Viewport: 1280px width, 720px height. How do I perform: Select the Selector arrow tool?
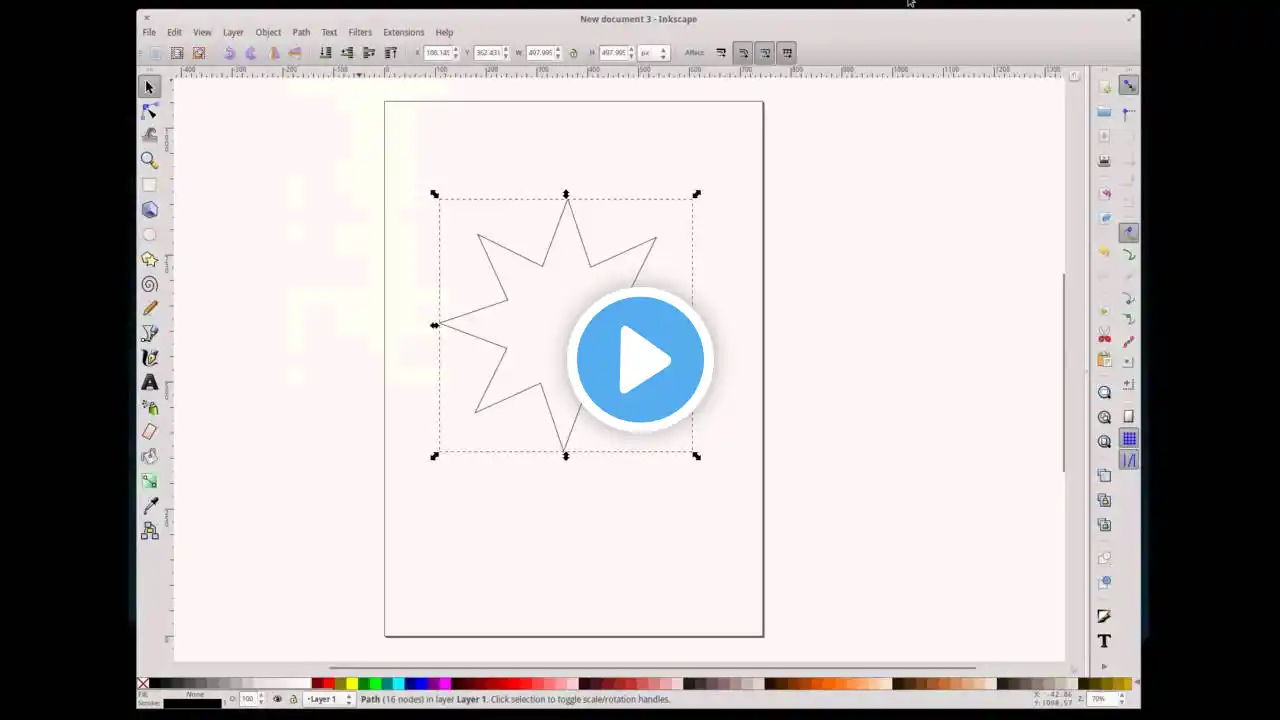coord(149,87)
